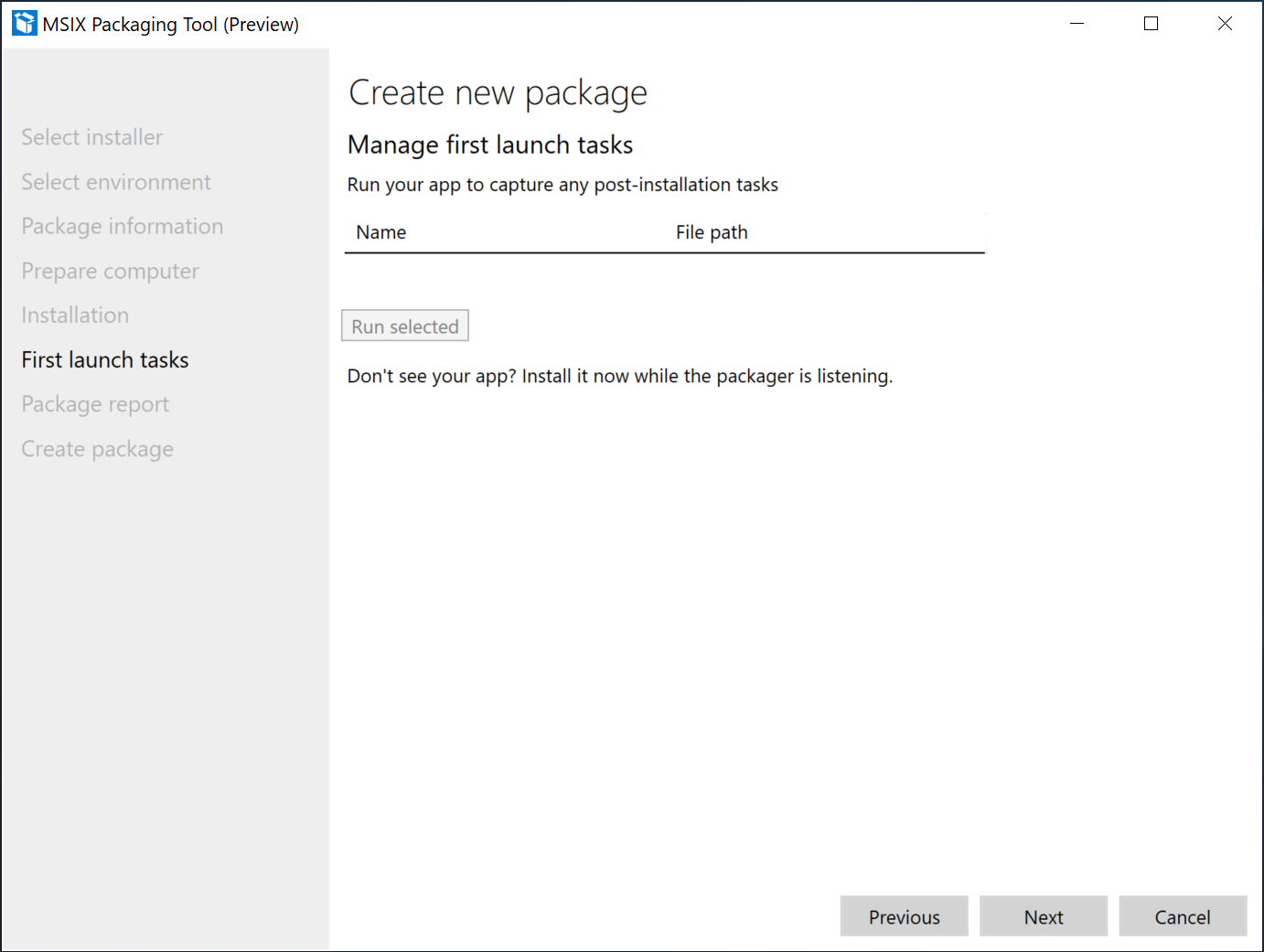Open the Select installer step

(92, 137)
